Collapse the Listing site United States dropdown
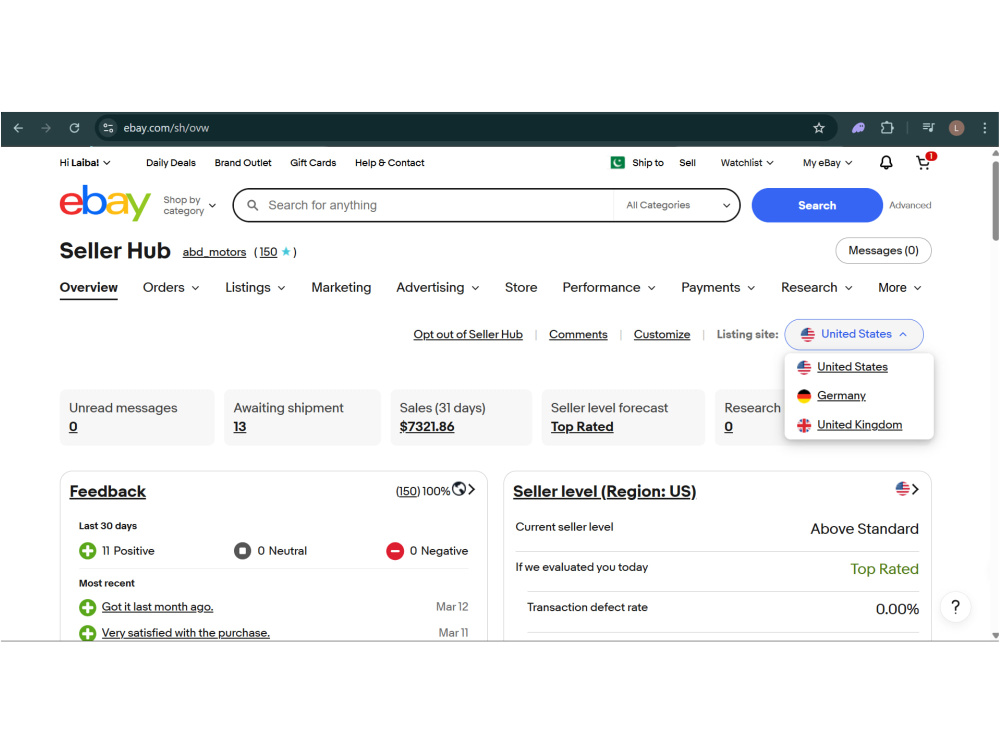1000x750 pixels. coord(854,334)
